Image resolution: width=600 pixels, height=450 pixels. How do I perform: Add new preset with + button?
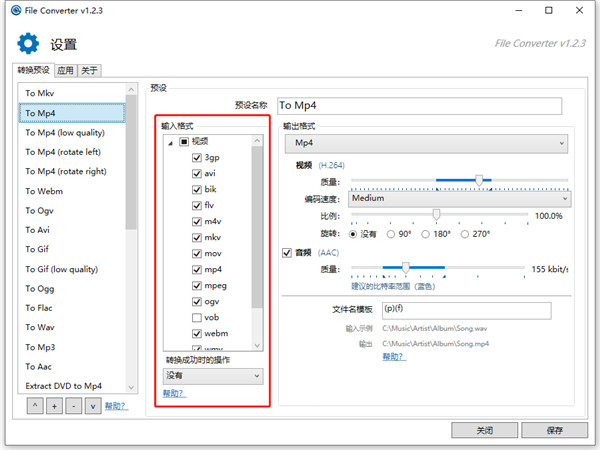point(54,406)
